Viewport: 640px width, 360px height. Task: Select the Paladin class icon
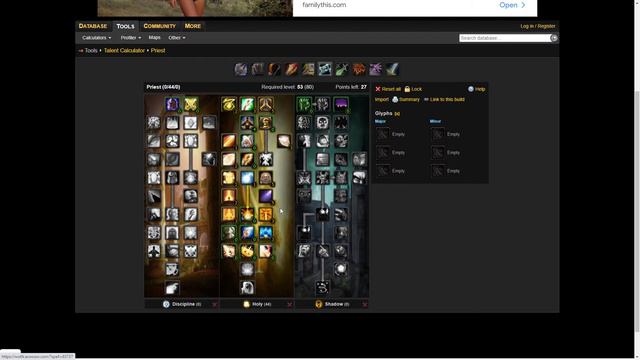pos(308,69)
